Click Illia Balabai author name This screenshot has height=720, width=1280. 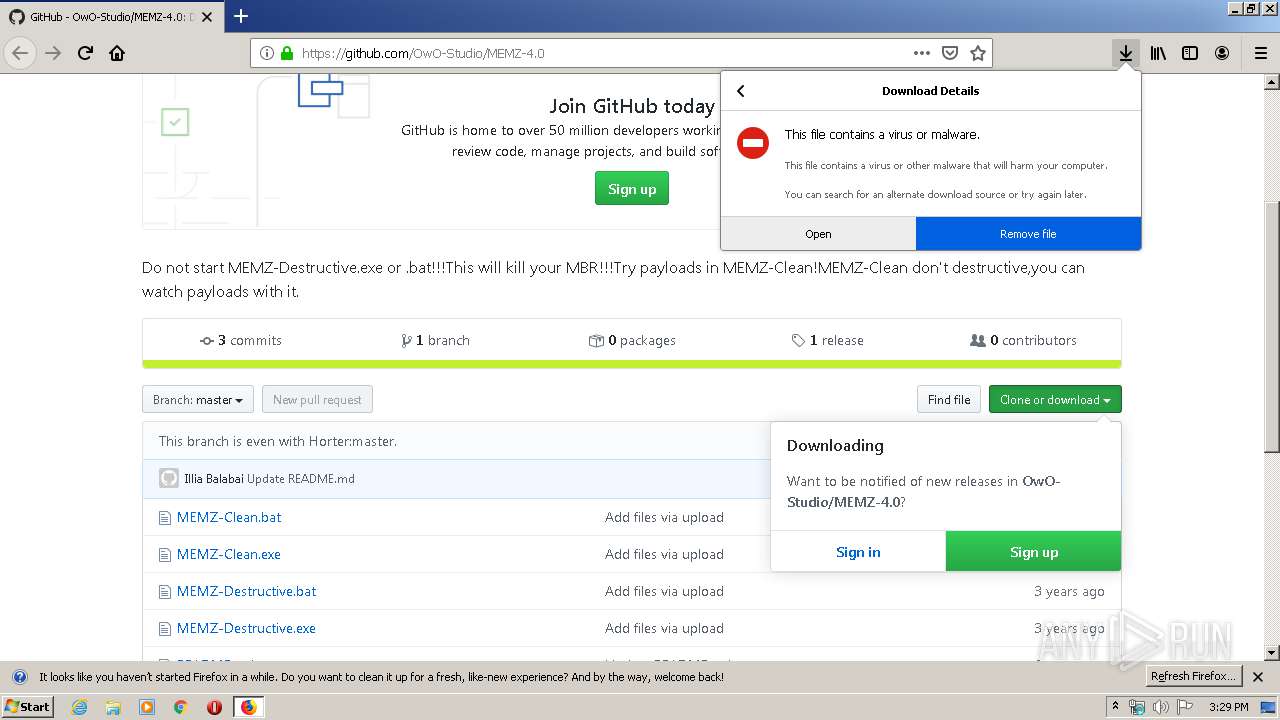[x=214, y=479]
